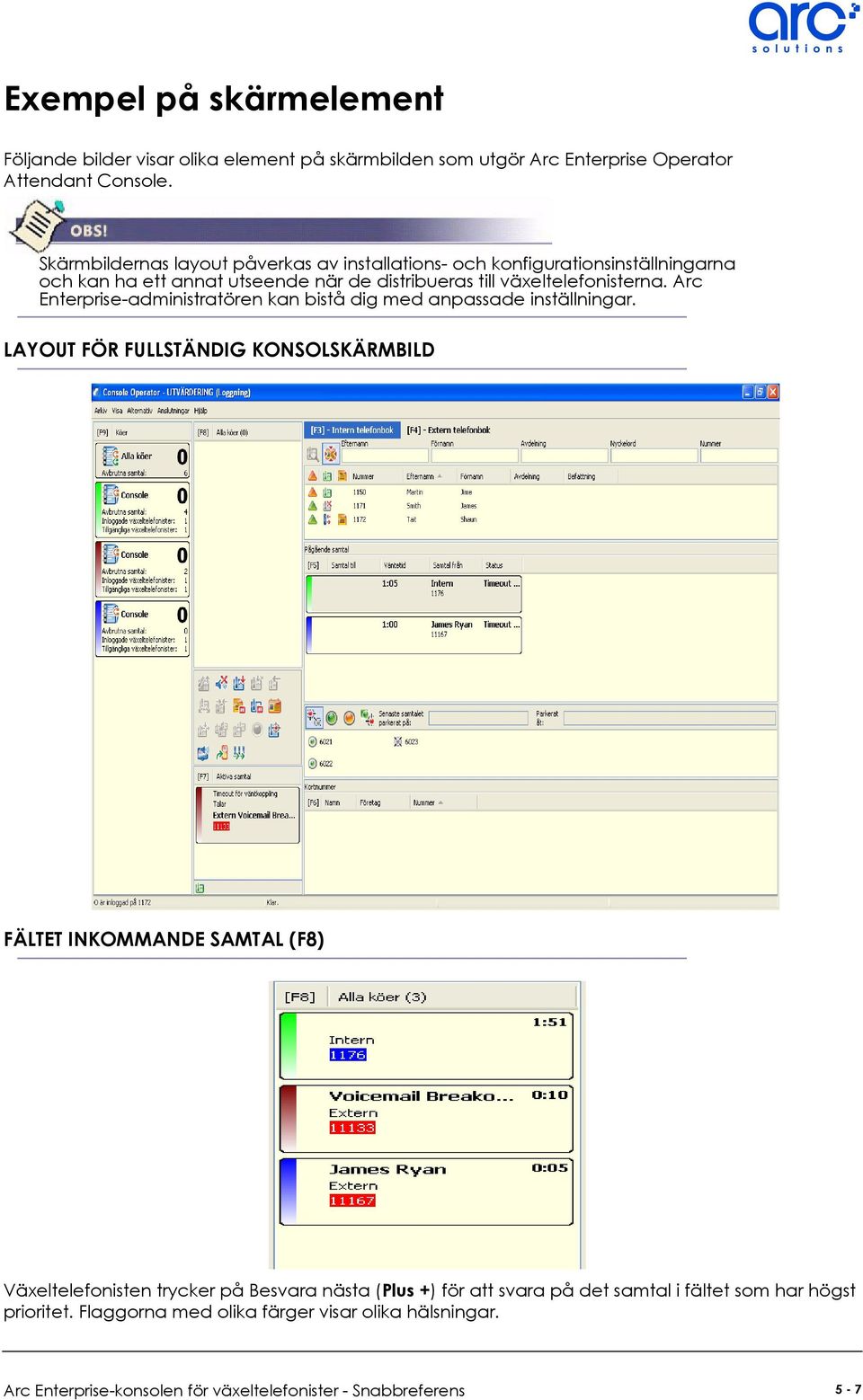Click the orange folder icon in second toolbar row

(x=239, y=706)
